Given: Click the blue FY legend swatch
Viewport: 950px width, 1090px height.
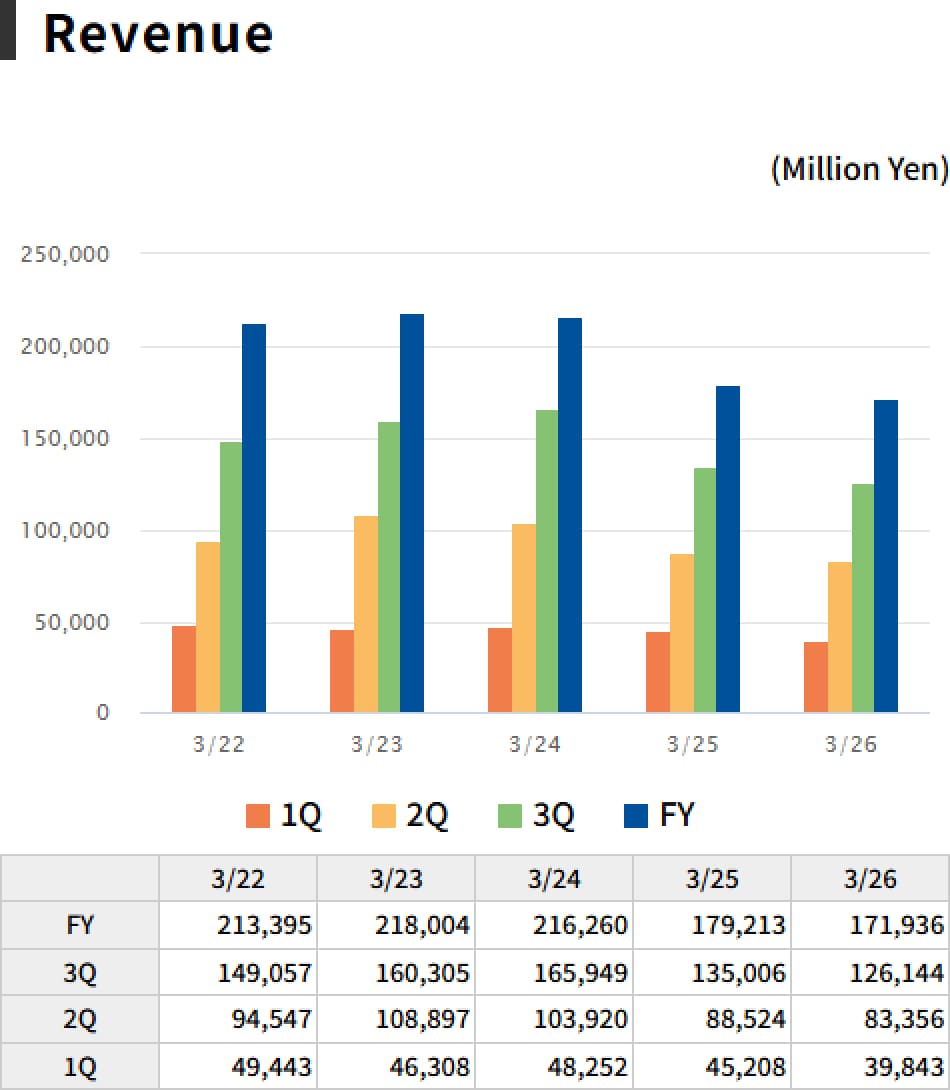Looking at the screenshot, I should [x=636, y=815].
